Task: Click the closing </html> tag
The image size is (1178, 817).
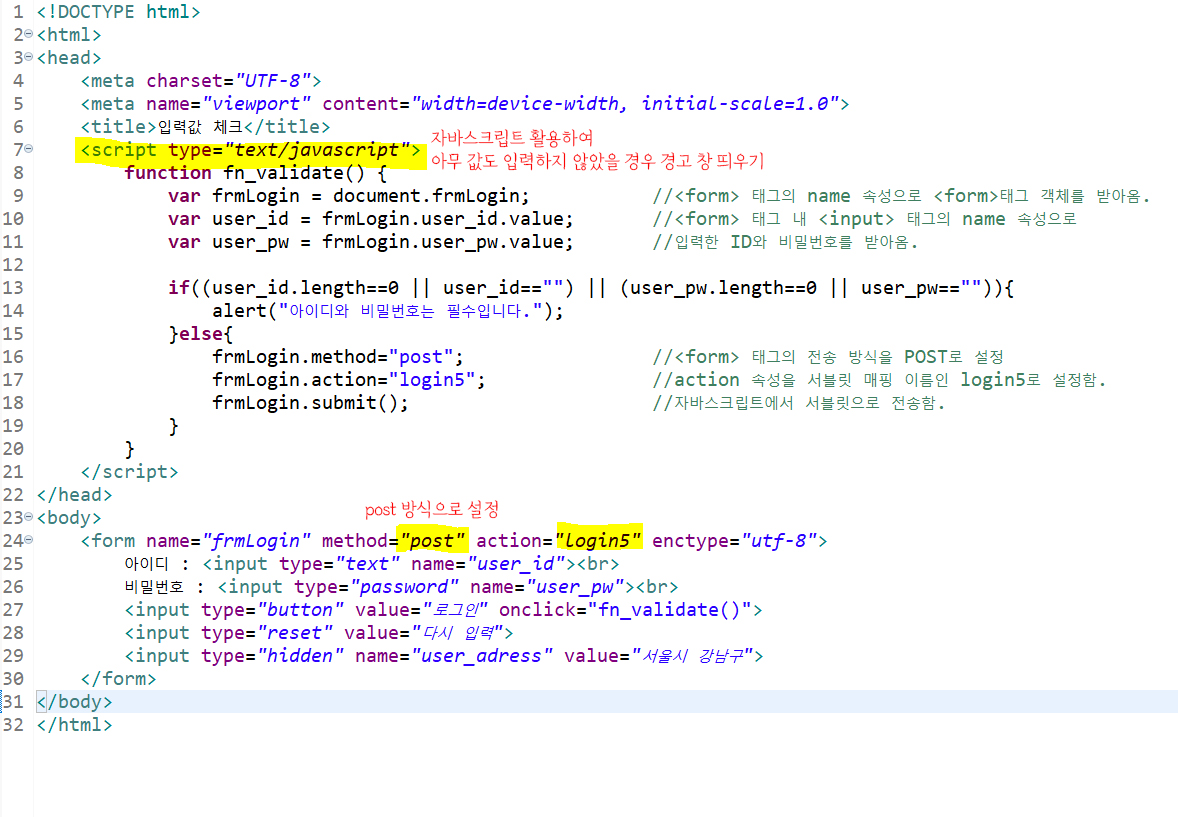Action: tap(74, 725)
